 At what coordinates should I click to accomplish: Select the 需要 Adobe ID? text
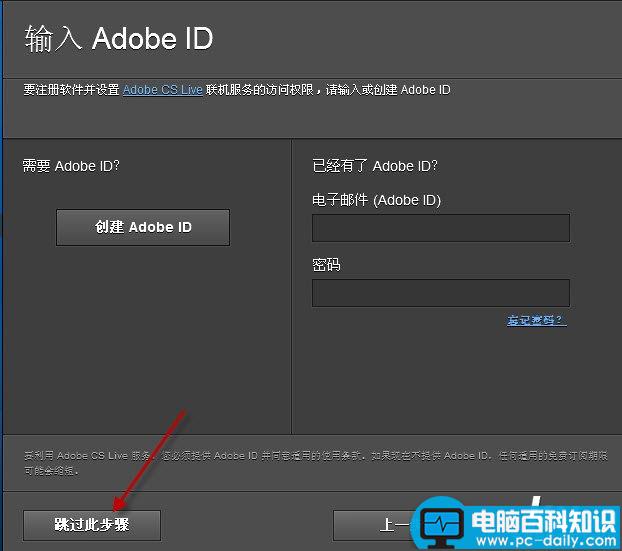[71, 166]
